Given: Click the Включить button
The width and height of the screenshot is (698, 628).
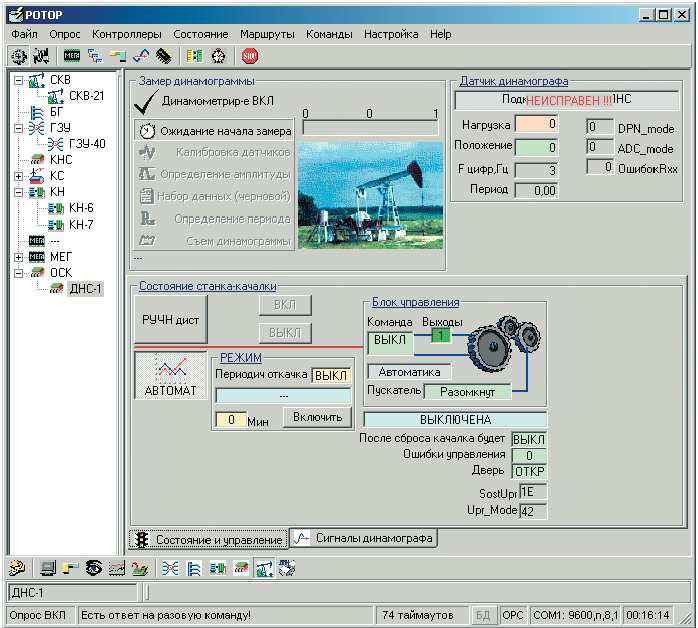Looking at the screenshot, I should point(317,417).
